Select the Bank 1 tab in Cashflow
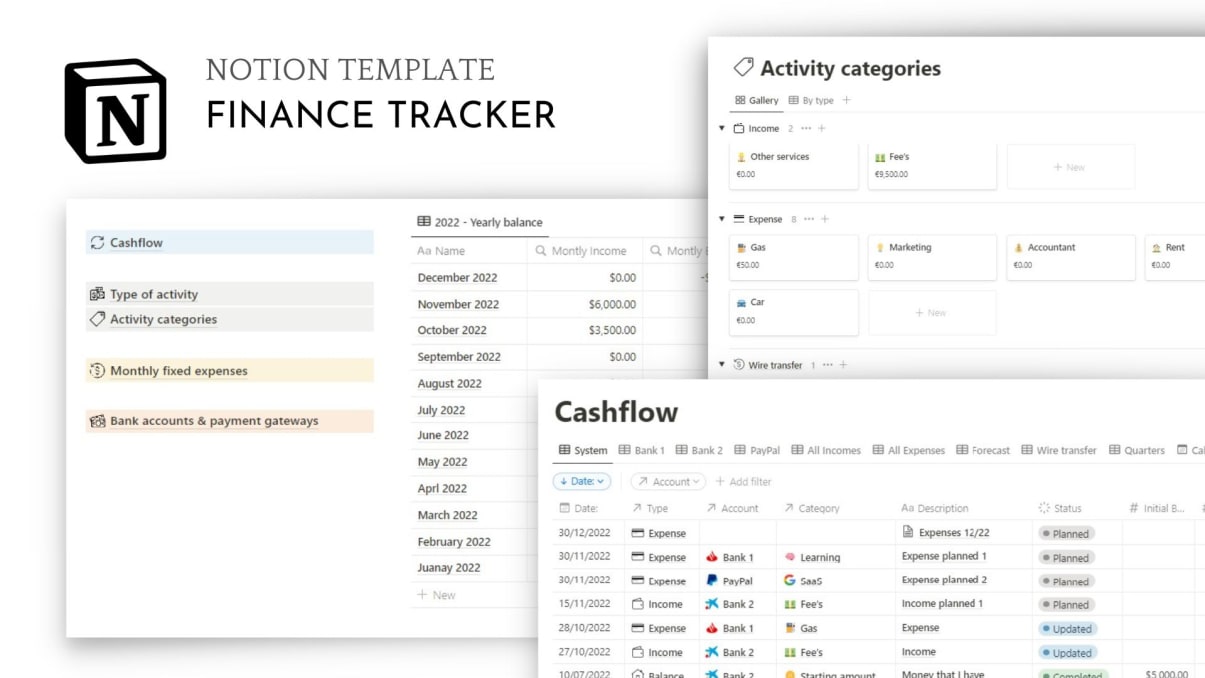The image size is (1205, 678). (x=641, y=450)
